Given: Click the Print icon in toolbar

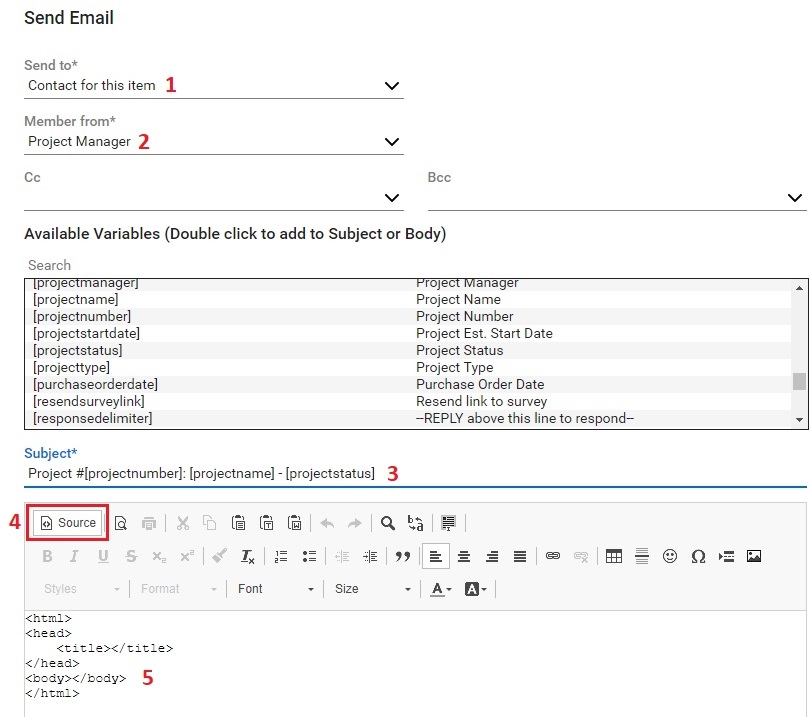Looking at the screenshot, I should (x=149, y=523).
